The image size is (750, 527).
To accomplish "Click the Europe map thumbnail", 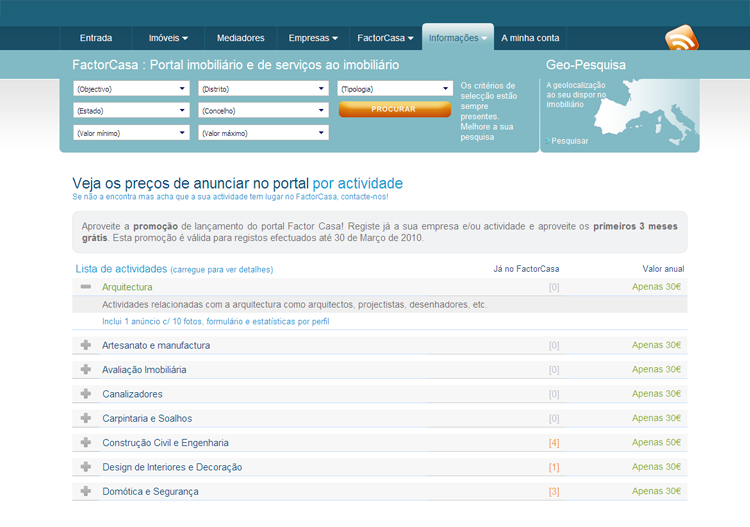I will [x=646, y=112].
